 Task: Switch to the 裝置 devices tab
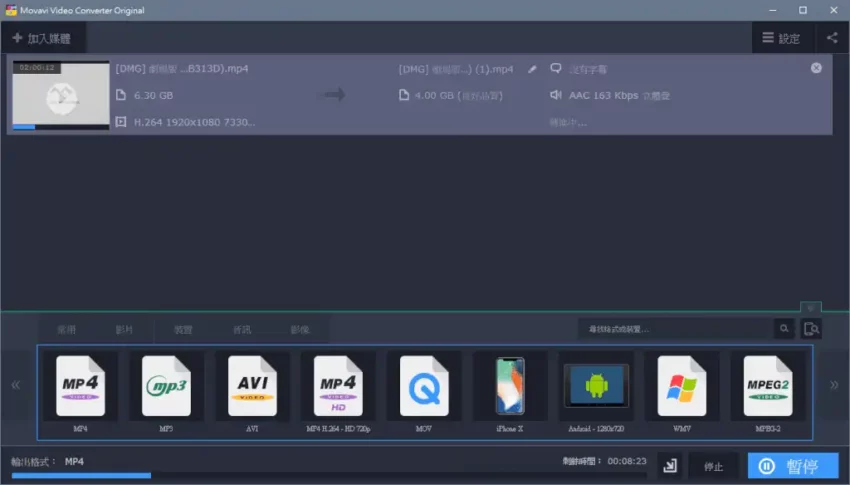click(183, 329)
